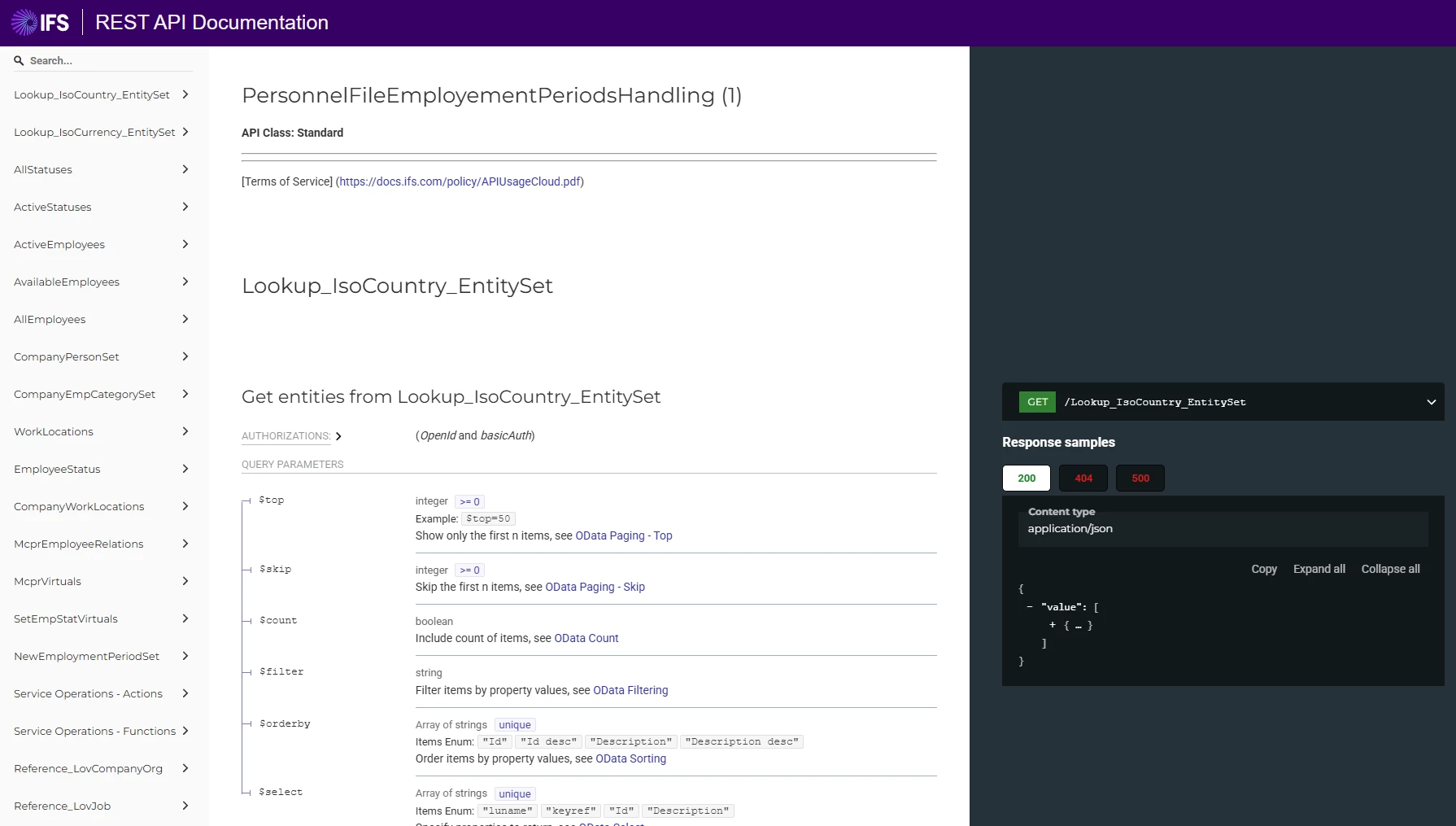Expand ActiveStatuses chevron arrow
Screen dimensions: 1456x826
pyautogui.click(x=185, y=207)
